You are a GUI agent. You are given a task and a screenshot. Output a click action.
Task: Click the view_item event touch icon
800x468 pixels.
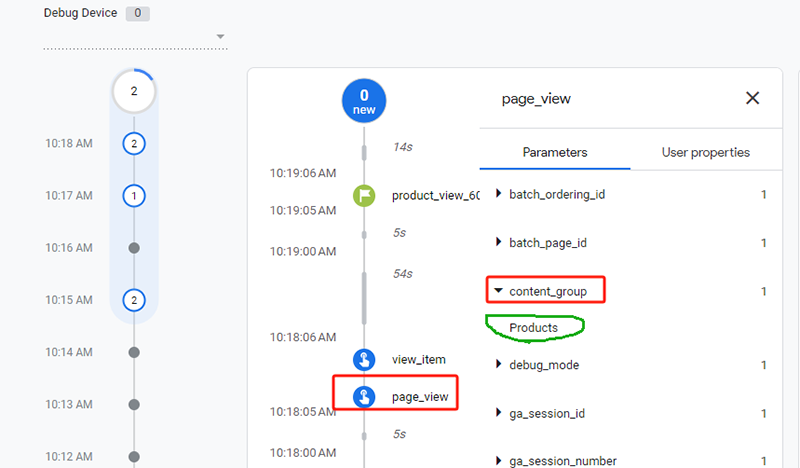pos(364,359)
